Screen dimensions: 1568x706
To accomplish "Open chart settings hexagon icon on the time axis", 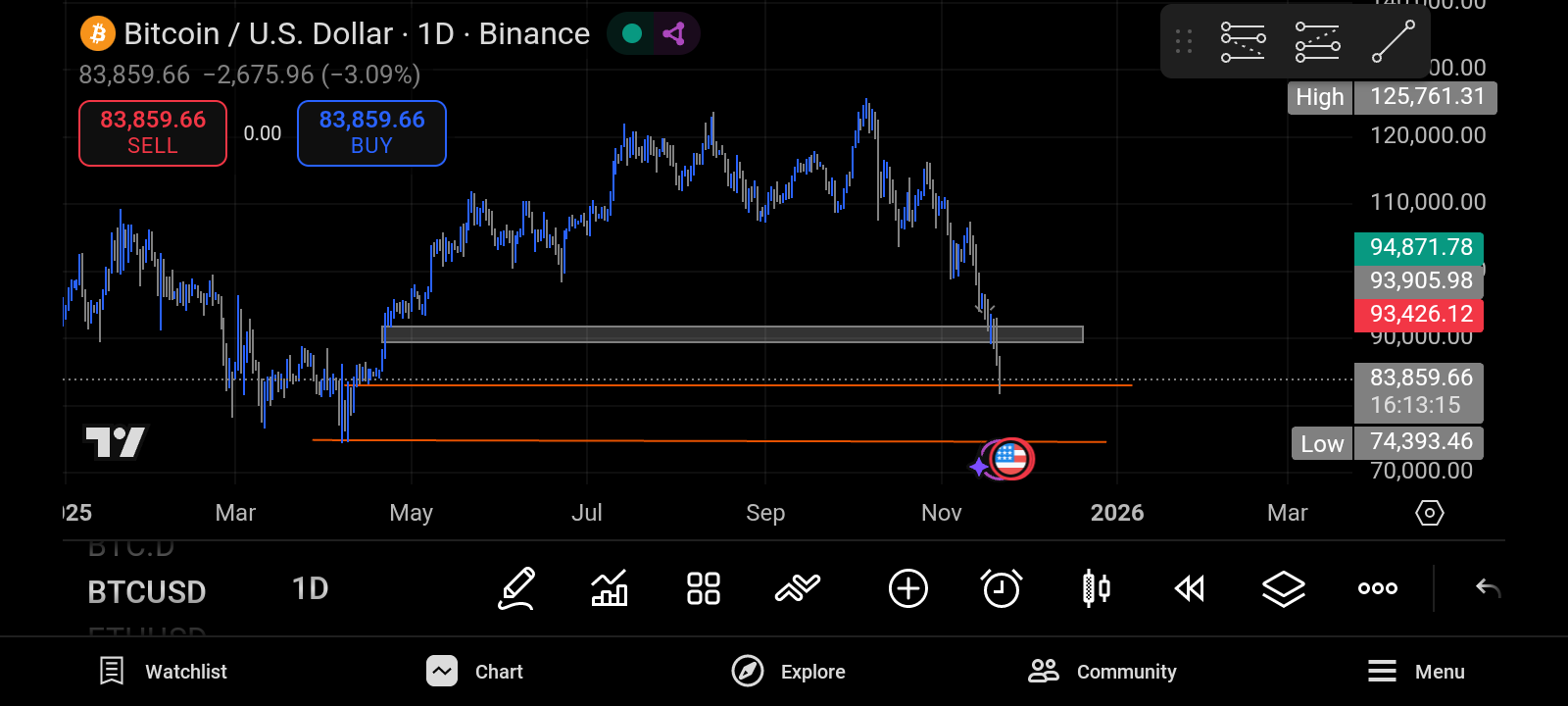I will 1430,513.
